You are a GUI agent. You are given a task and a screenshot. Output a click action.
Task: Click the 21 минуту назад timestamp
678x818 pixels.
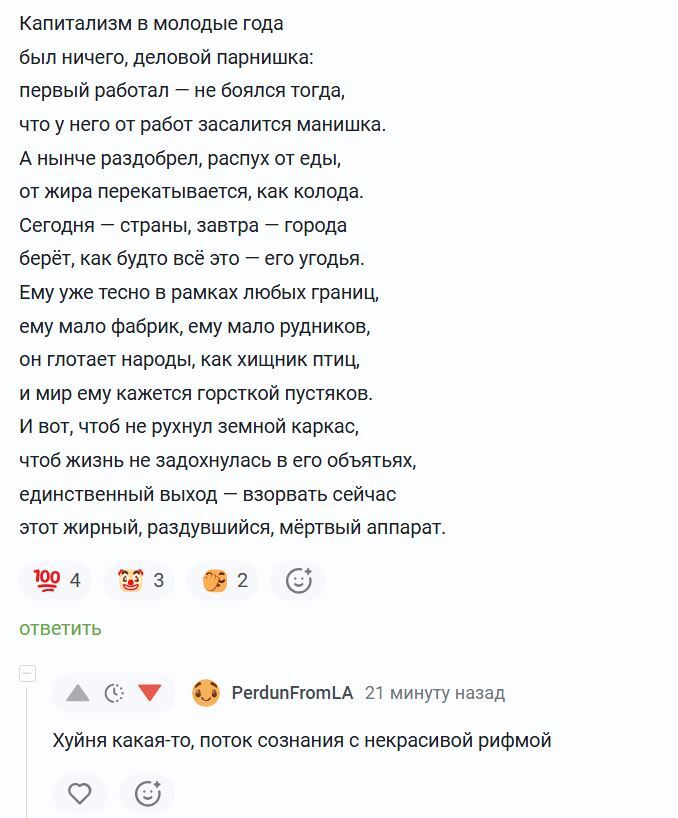pos(435,693)
